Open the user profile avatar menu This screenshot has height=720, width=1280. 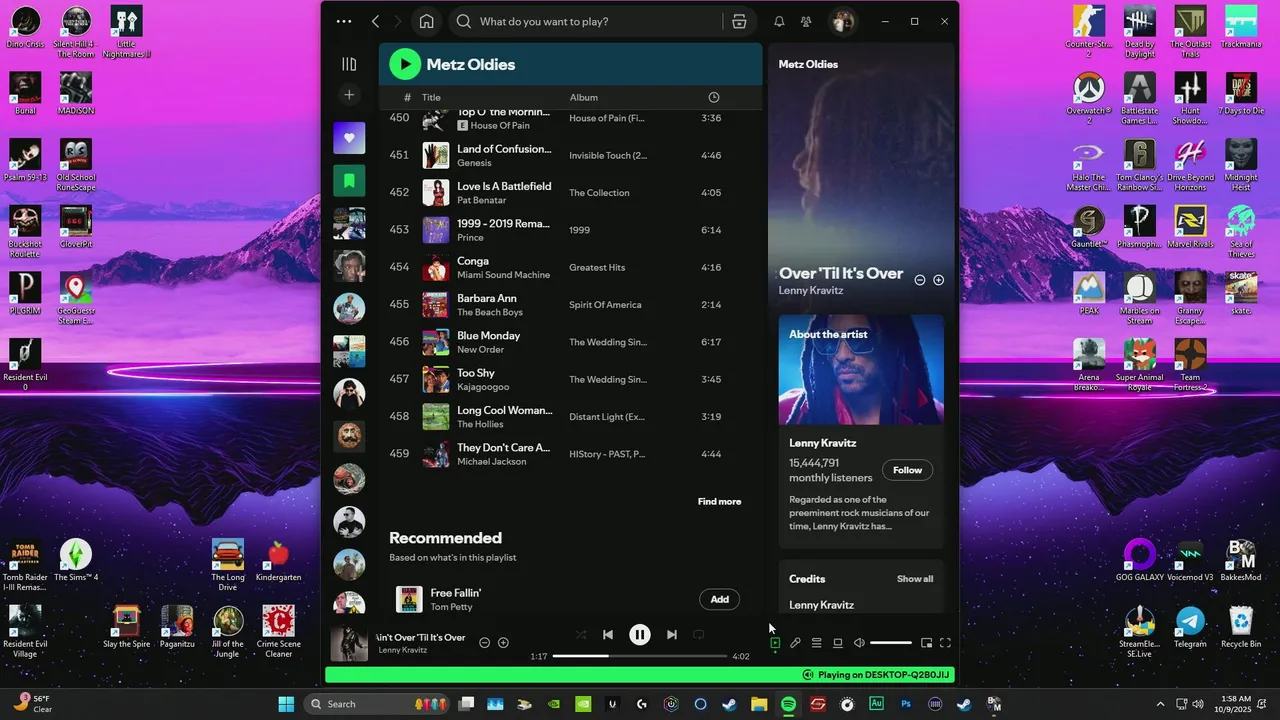843,21
